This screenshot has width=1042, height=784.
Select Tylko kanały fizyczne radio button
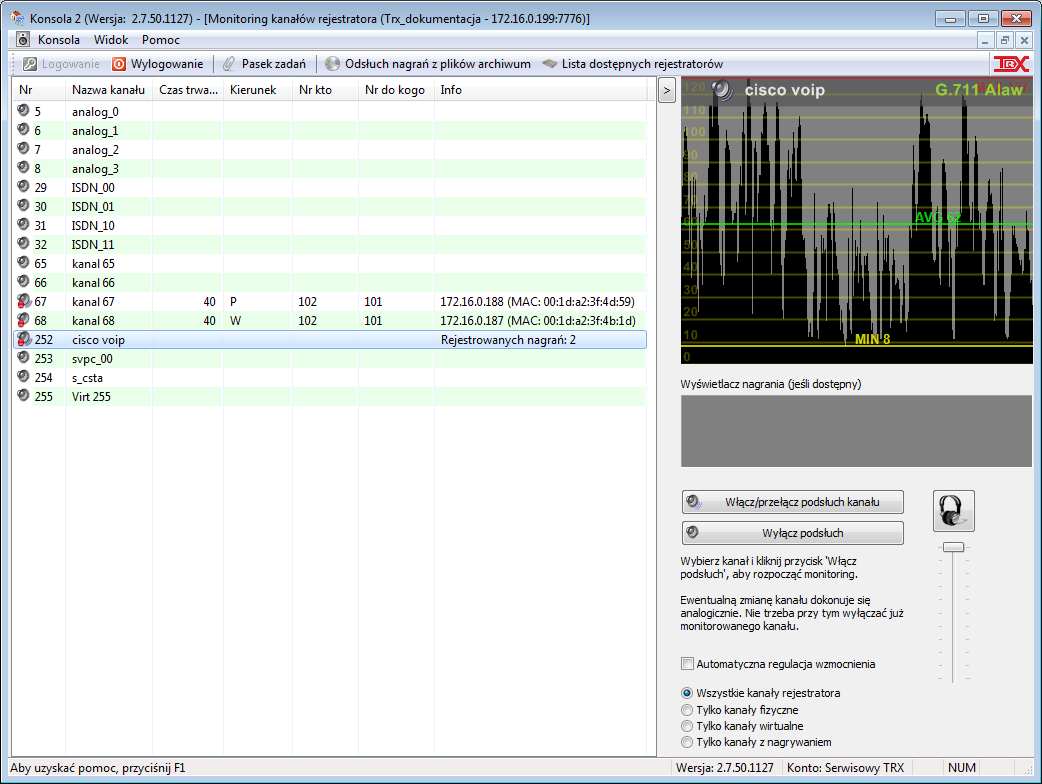[687, 710]
